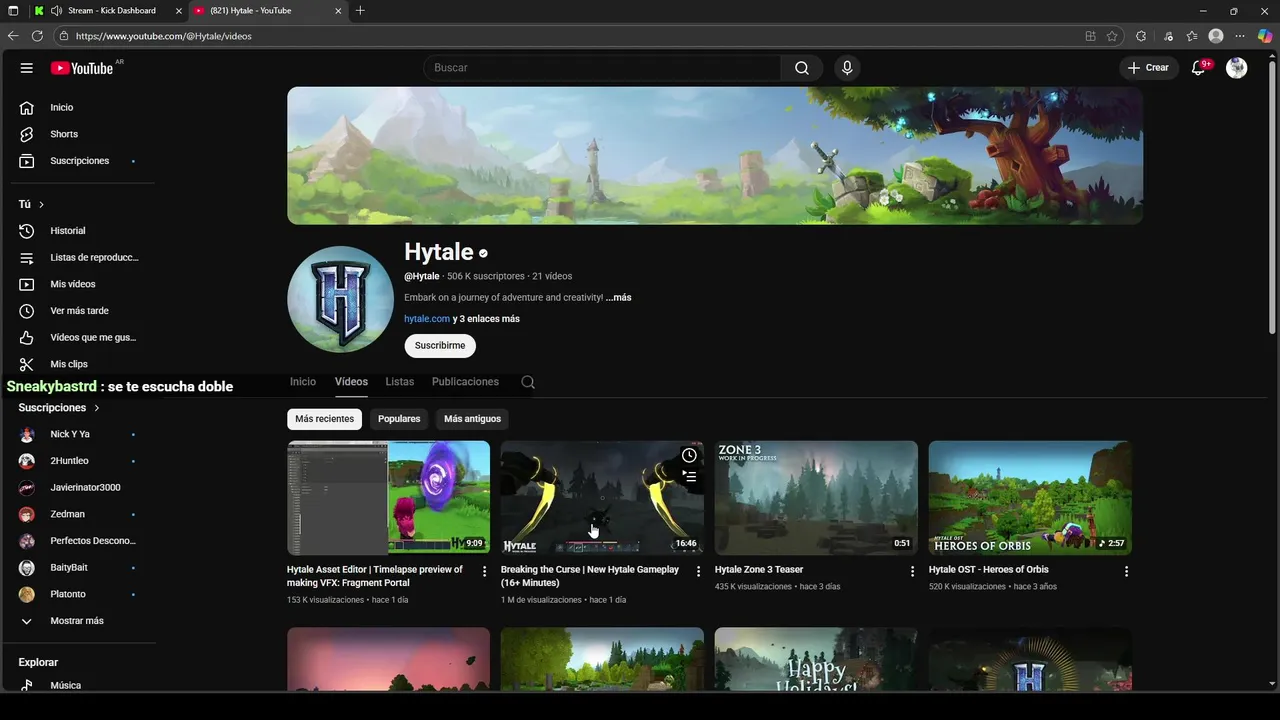
Task: Click the Suscribirme button
Action: click(x=440, y=346)
